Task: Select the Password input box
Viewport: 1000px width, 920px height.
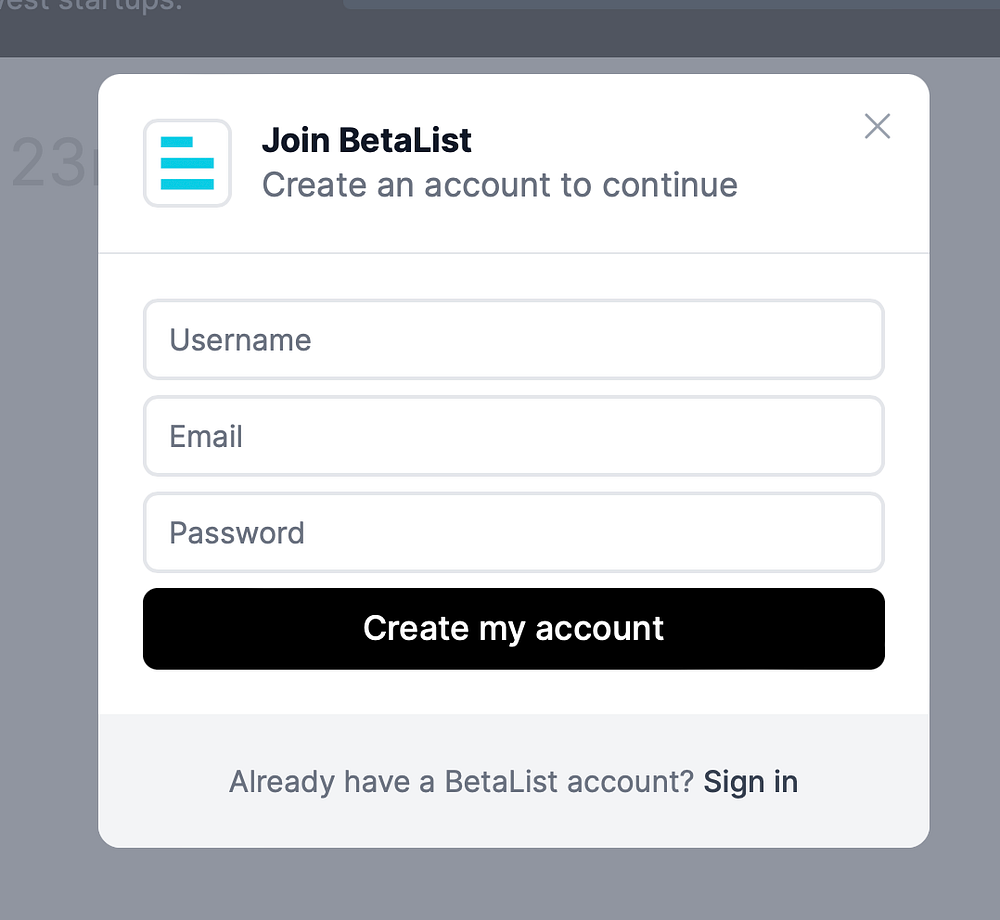Action: click(513, 532)
